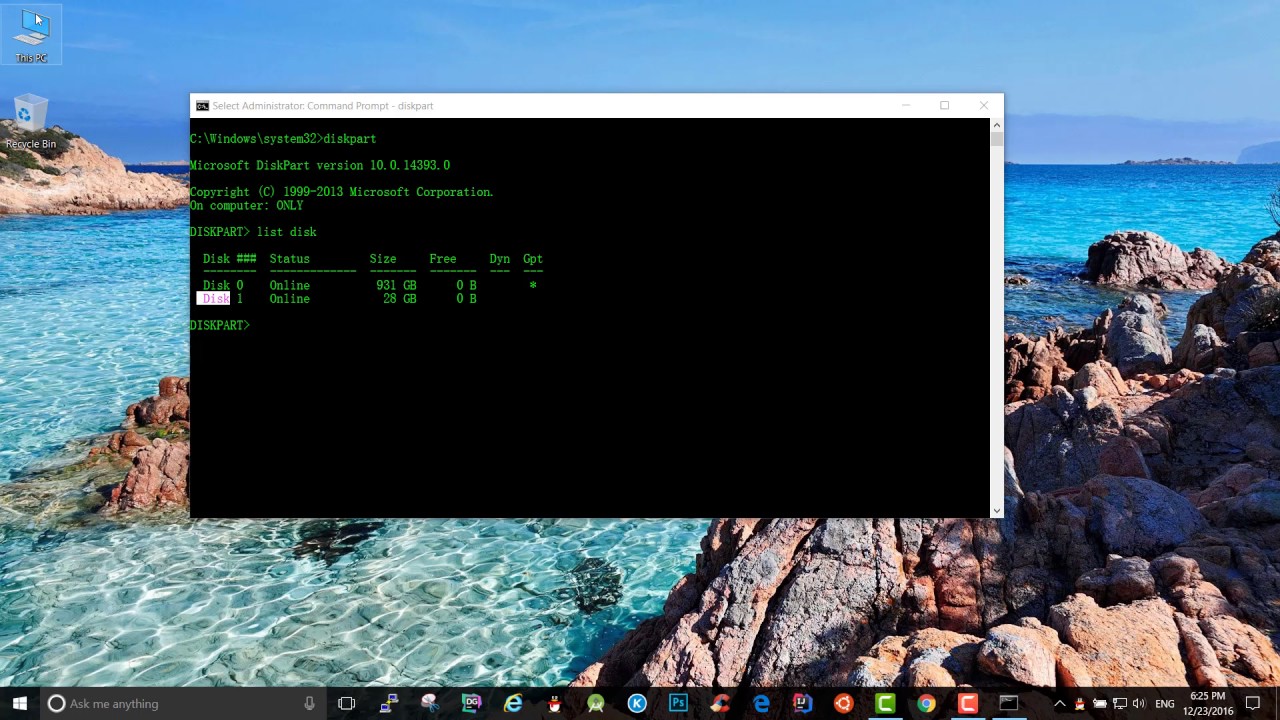
Task: Open the red Camtasia recorder taskbar icon
Action: pyautogui.click(x=967, y=703)
